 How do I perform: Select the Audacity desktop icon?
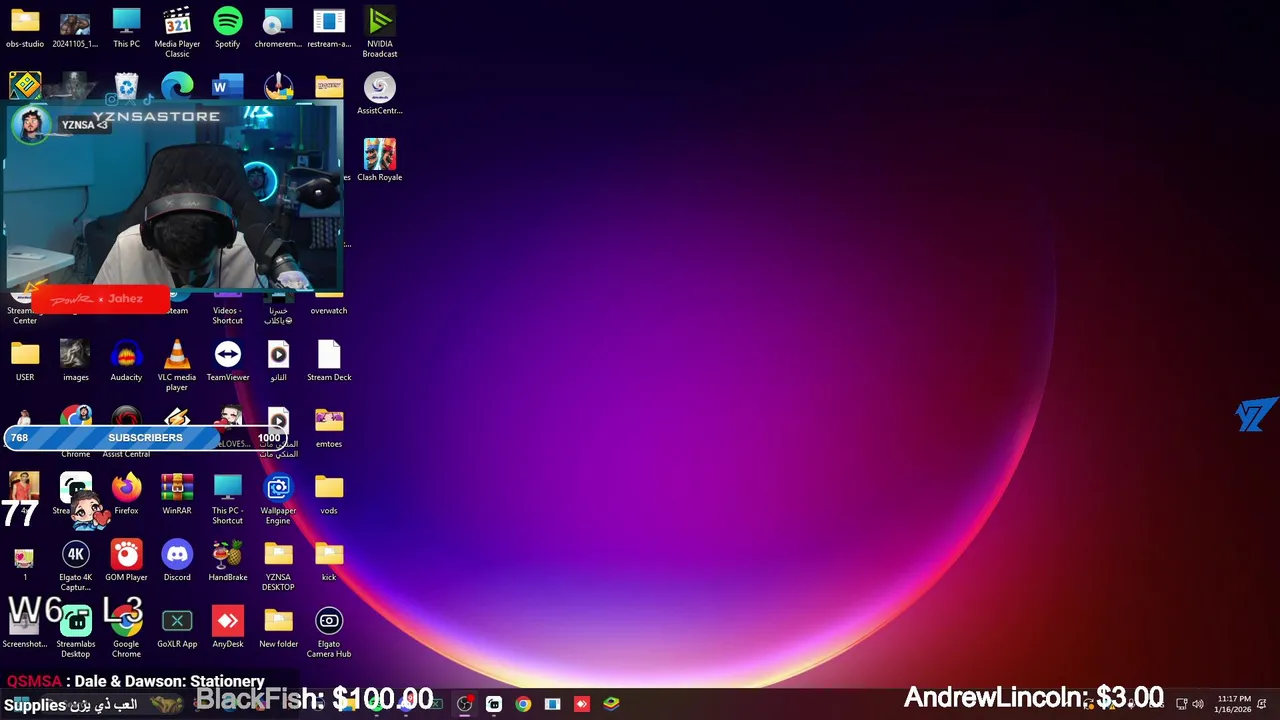[126, 361]
